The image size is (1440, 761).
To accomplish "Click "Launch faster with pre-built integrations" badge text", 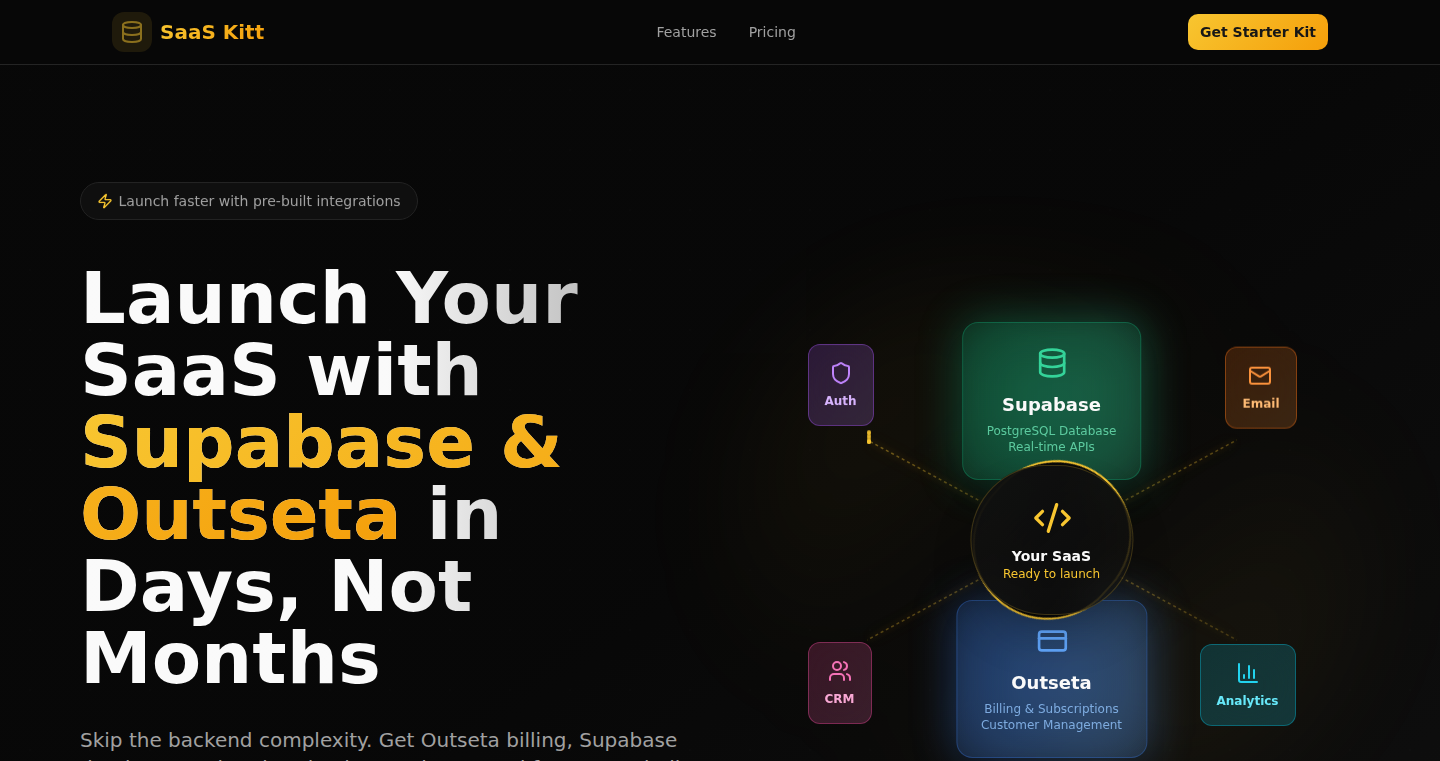I will coord(259,201).
